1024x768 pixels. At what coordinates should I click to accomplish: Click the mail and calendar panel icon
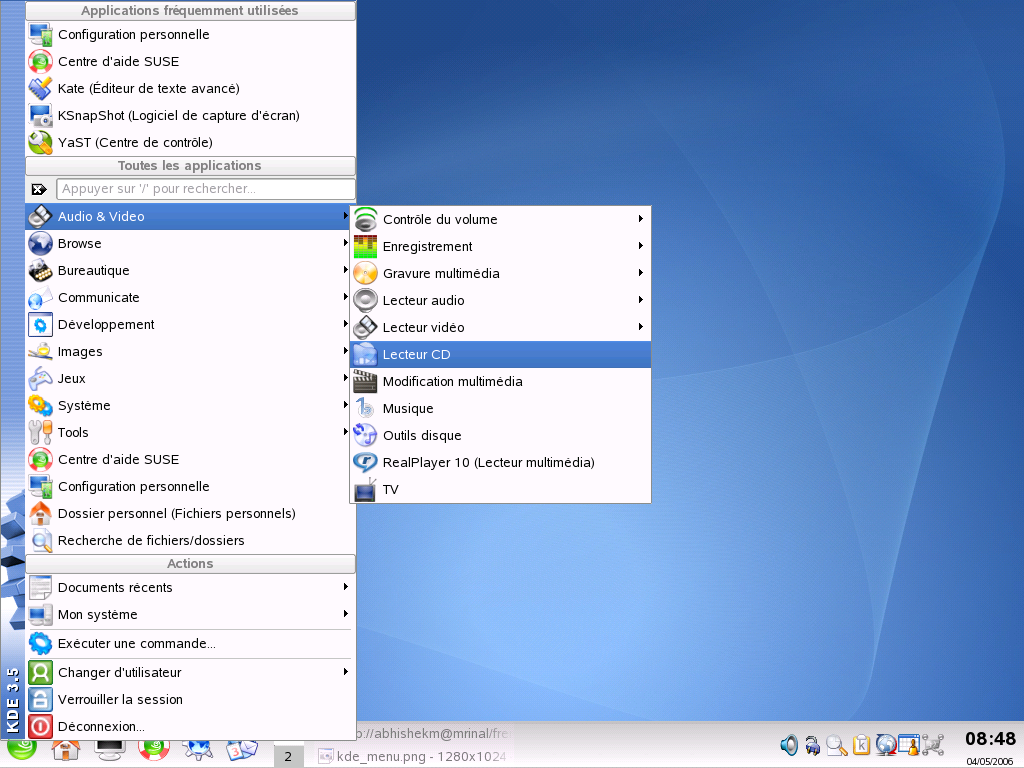point(242,750)
